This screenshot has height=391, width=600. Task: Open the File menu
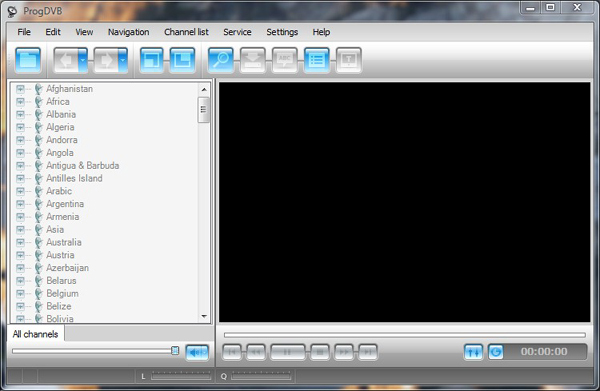(x=24, y=32)
